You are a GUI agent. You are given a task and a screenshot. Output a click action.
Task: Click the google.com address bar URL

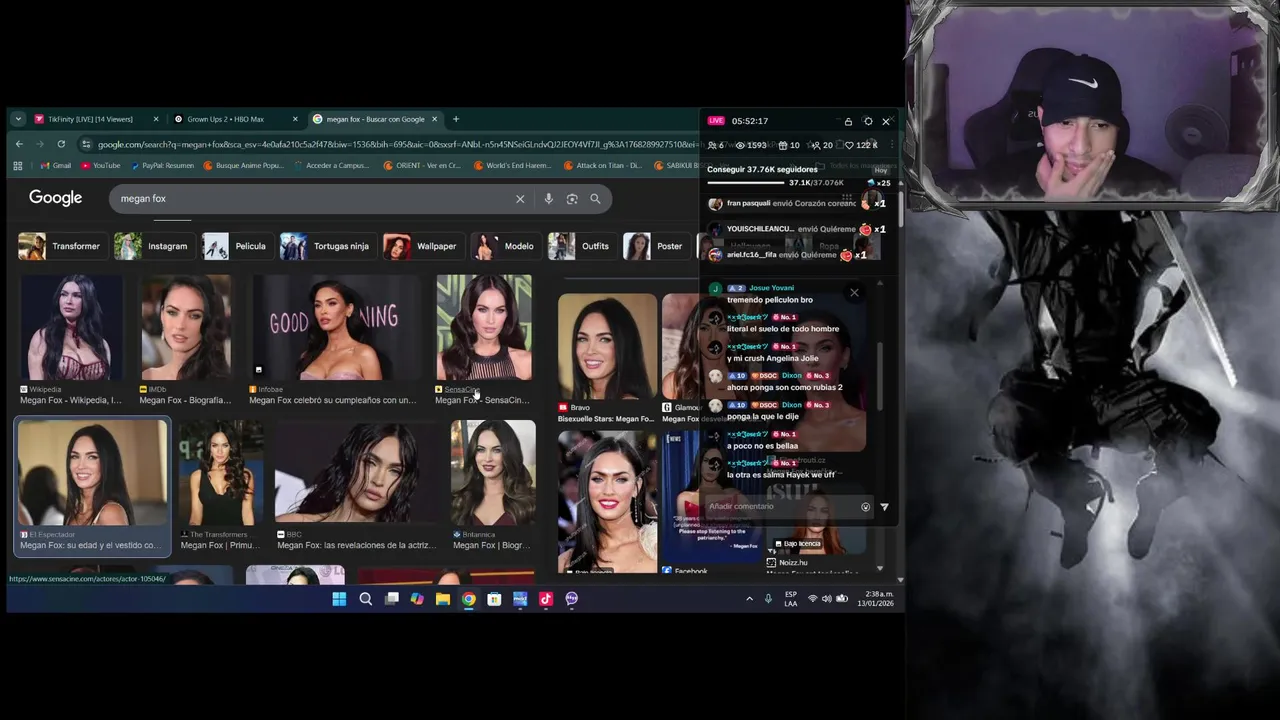[398, 144]
